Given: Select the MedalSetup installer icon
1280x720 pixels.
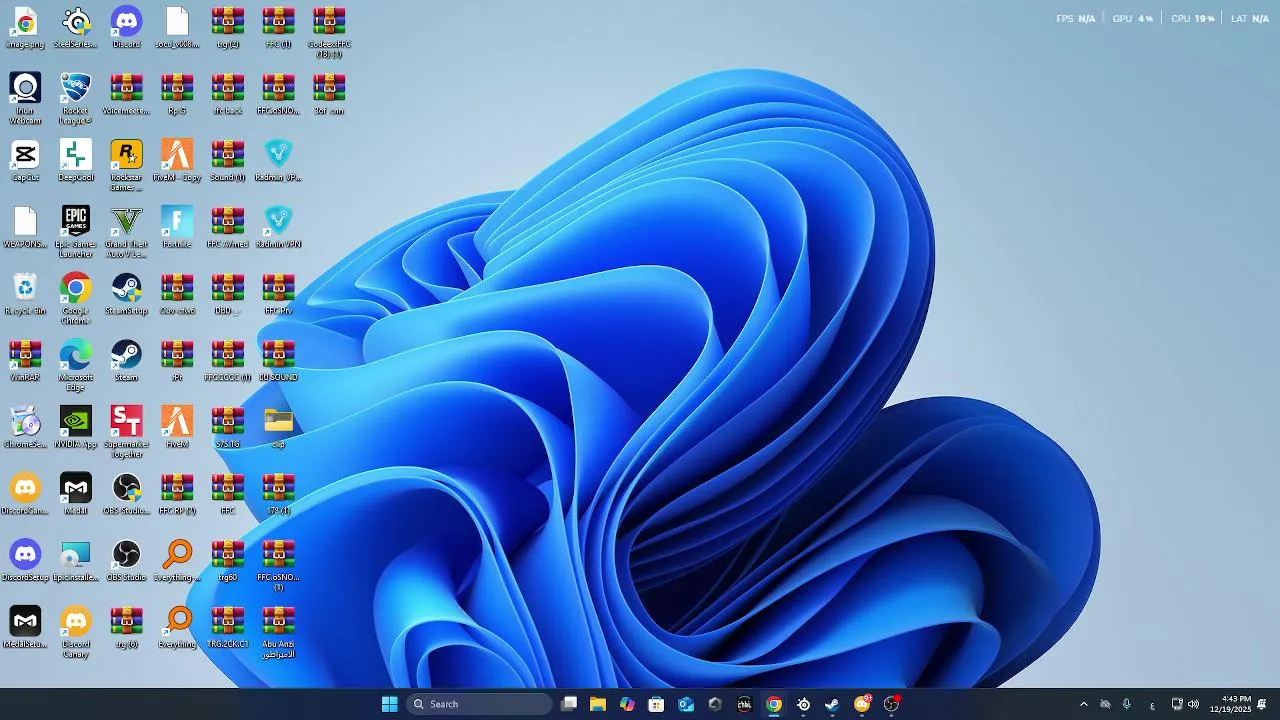Looking at the screenshot, I should coord(25,627).
